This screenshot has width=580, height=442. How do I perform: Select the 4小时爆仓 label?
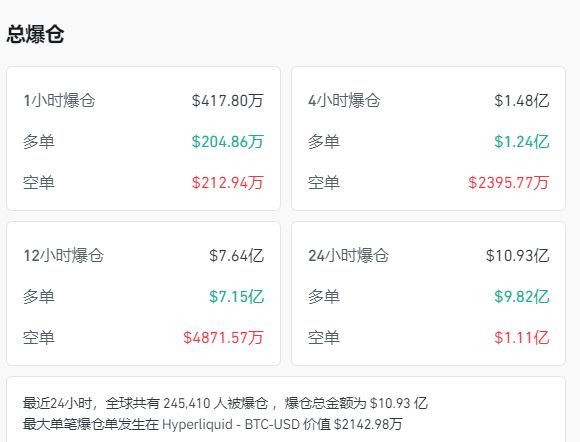point(344,101)
